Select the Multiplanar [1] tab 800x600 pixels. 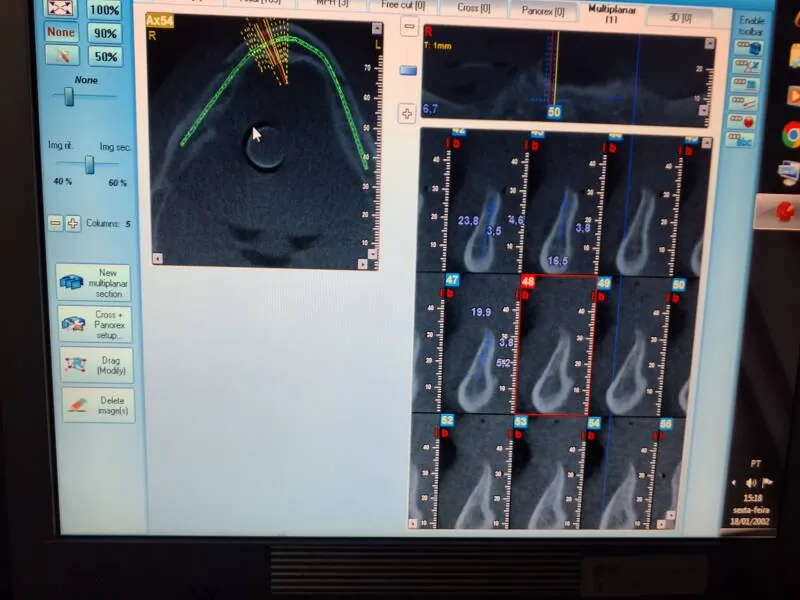612,13
